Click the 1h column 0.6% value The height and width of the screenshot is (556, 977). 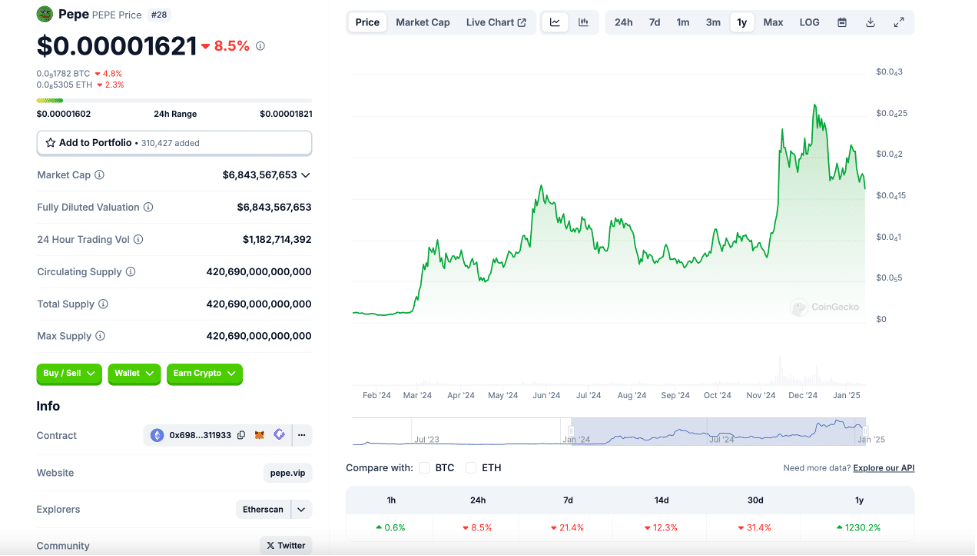point(391,527)
